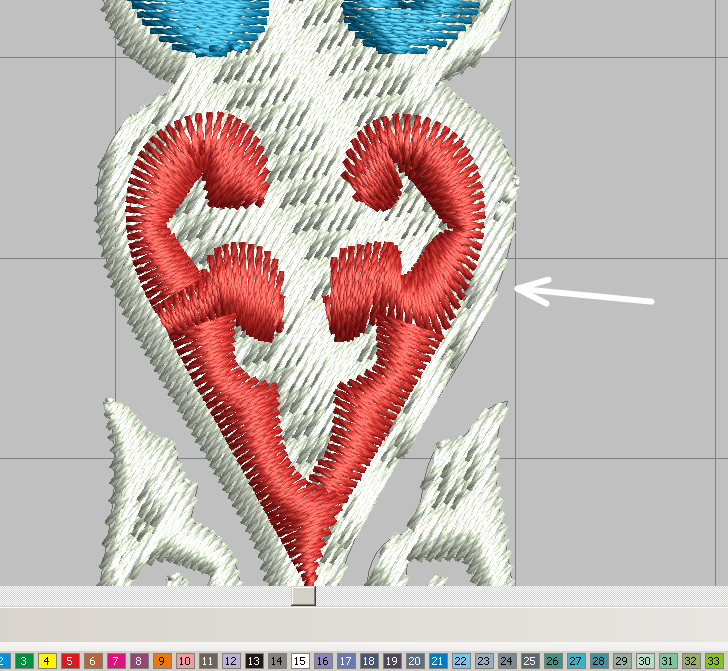Image resolution: width=728 pixels, height=671 pixels.
Task: Pick mint green swatch number 31
Action: (x=668, y=661)
